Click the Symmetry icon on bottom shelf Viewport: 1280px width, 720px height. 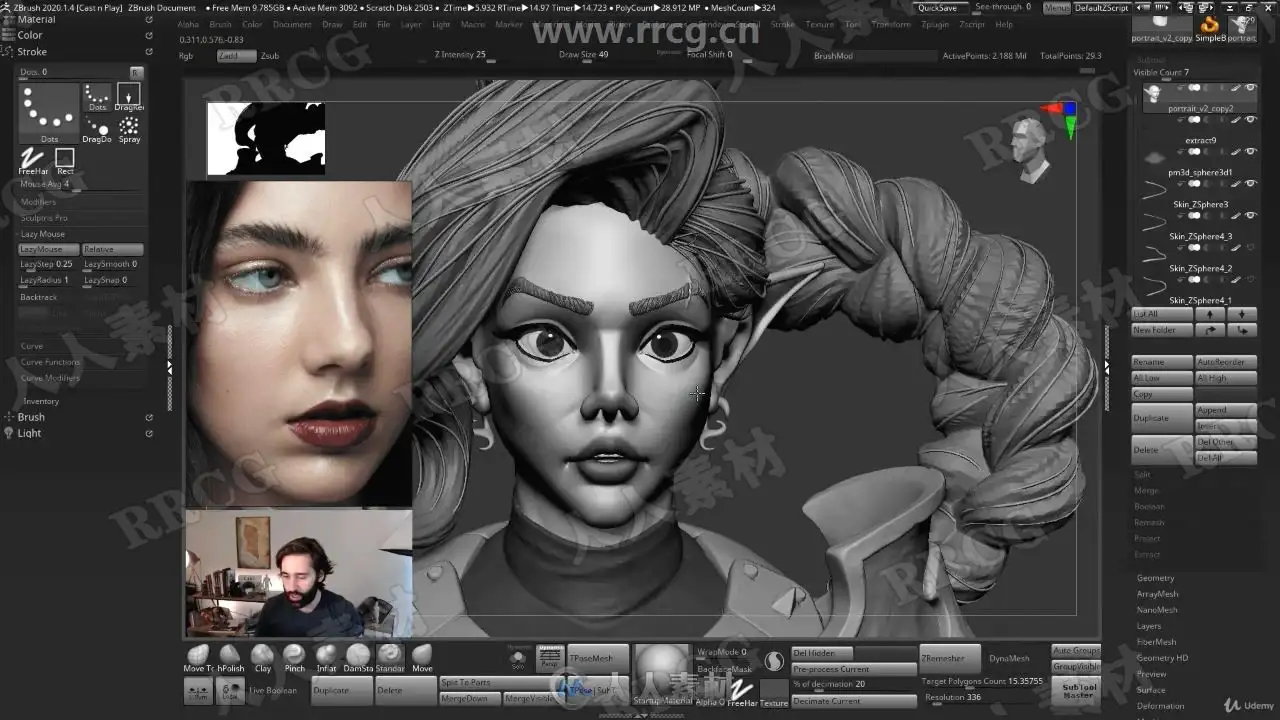click(x=198, y=691)
